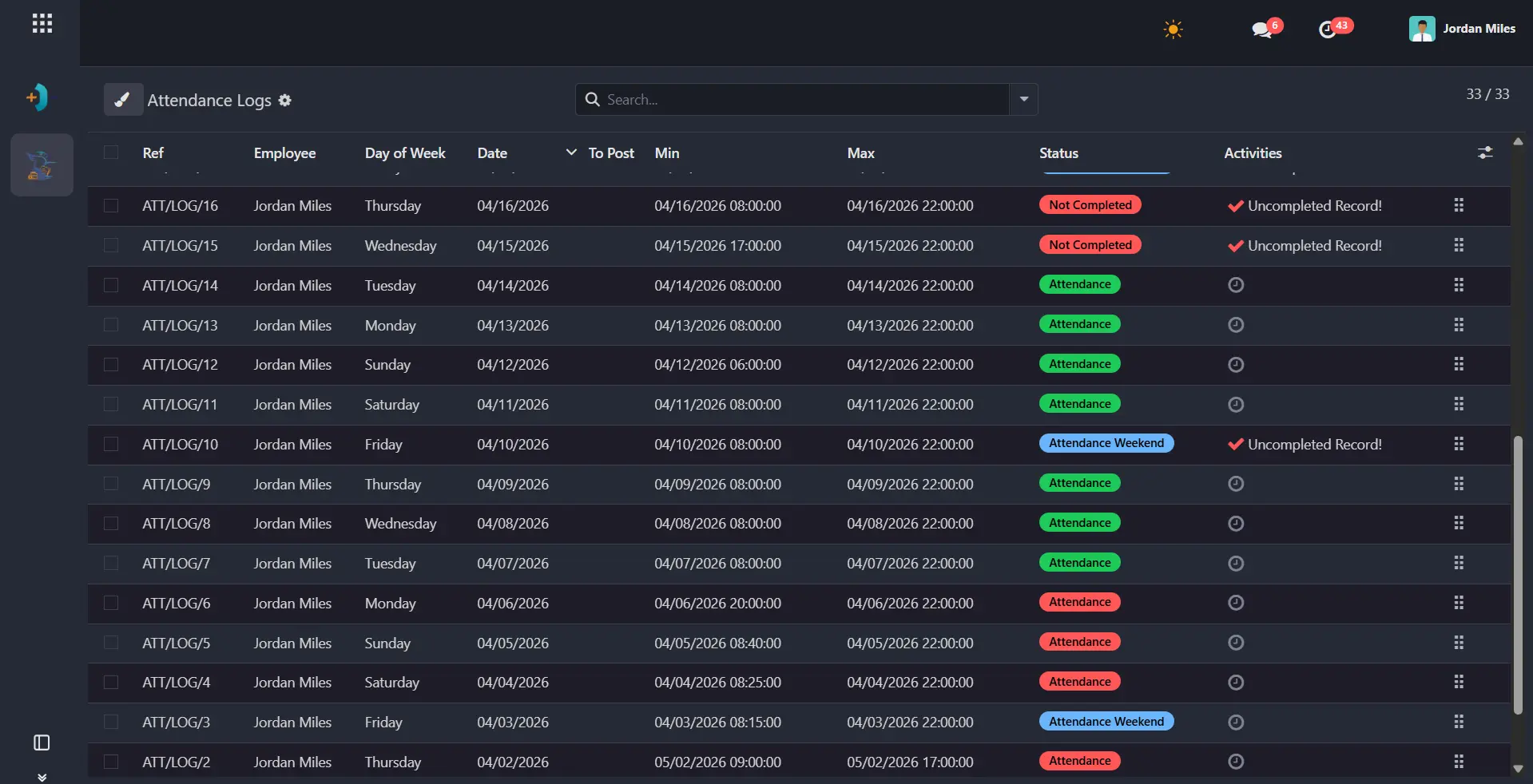Screen dimensions: 1533x784
Task: Expand sidebar with bottom double chevron
Action: (42, 777)
